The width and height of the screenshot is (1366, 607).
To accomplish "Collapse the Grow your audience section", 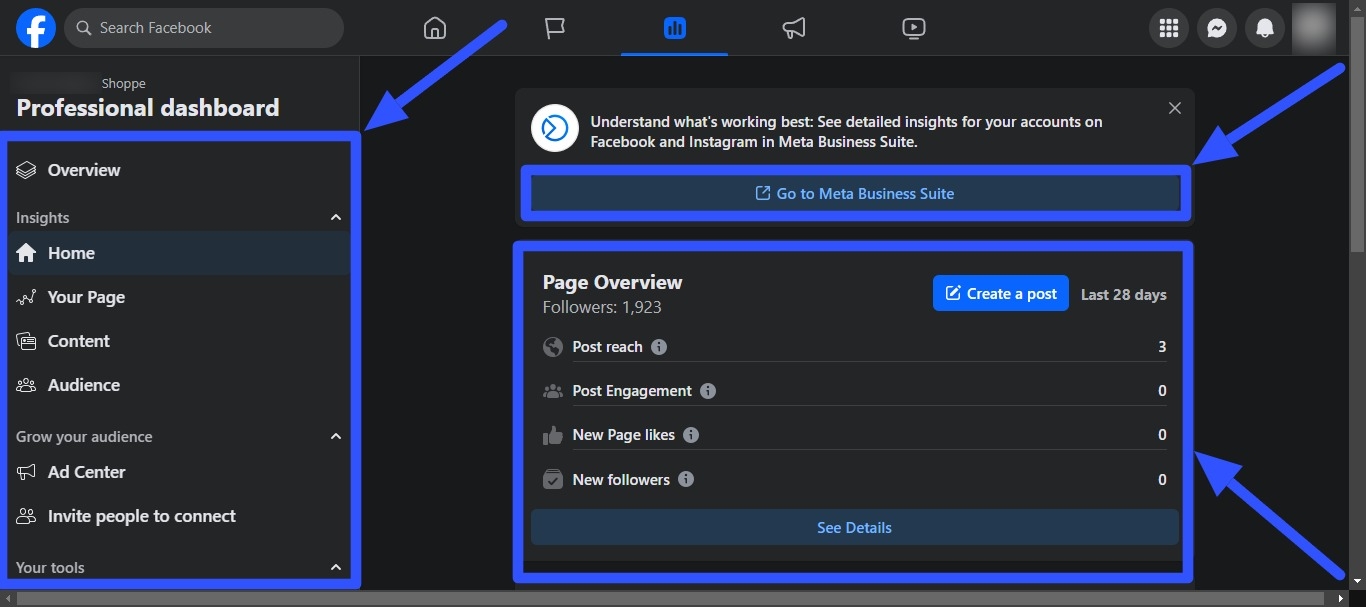I will coord(336,436).
